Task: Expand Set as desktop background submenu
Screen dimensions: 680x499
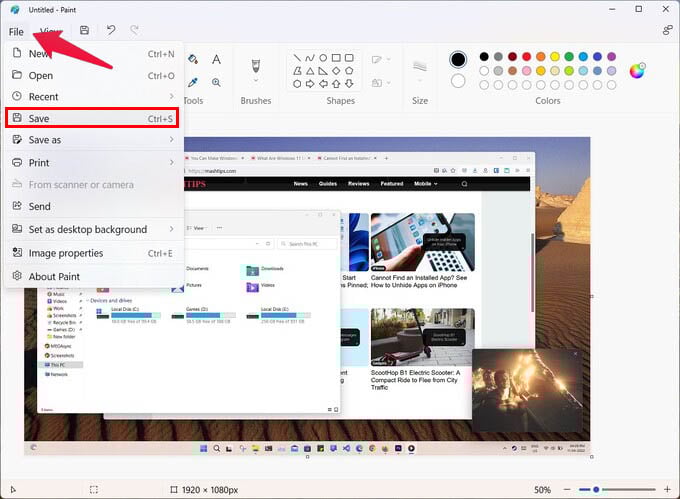Action: coord(172,229)
